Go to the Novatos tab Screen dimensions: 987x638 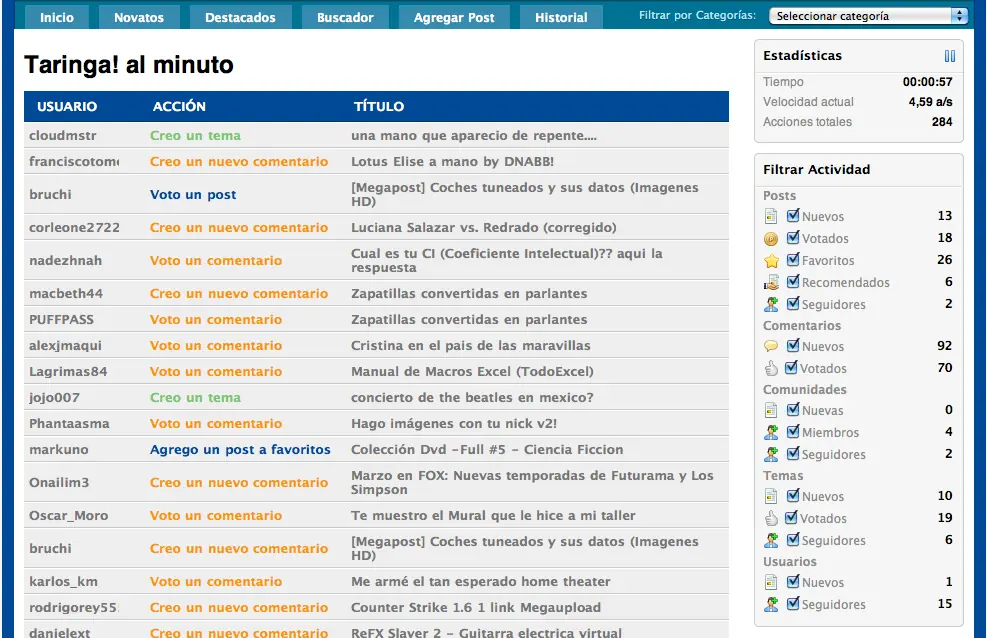click(139, 17)
